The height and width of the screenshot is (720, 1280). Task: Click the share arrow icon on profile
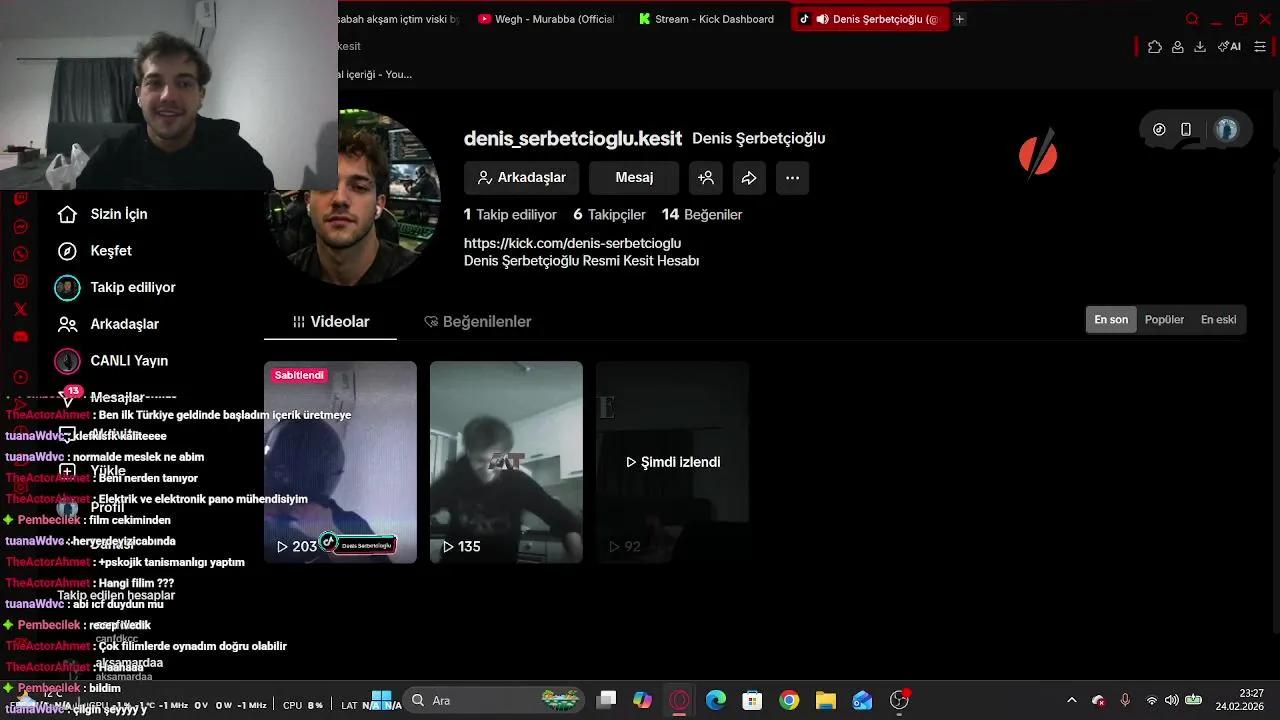point(749,177)
